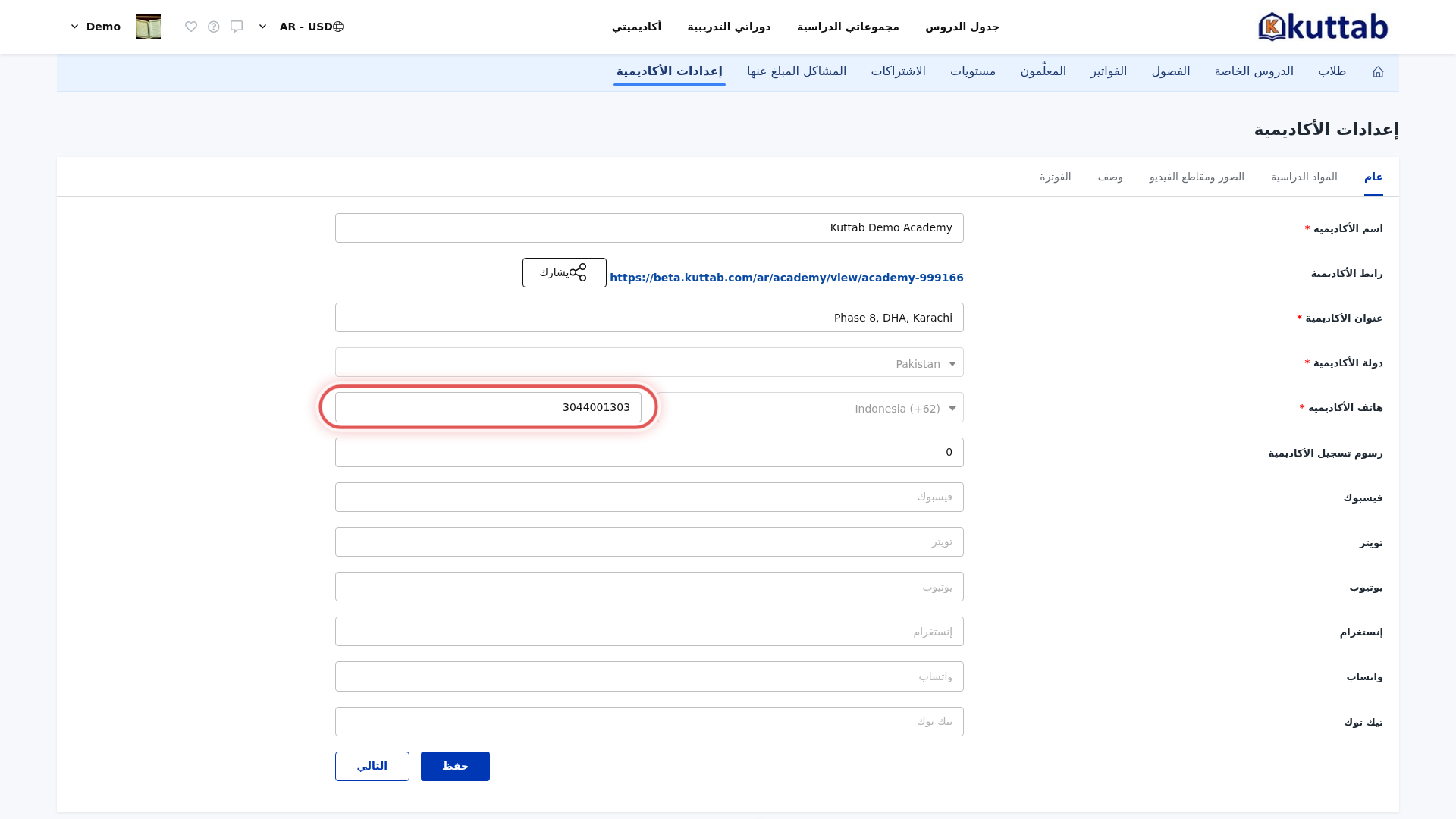Switch to the المواد الدراسية tab

click(1304, 177)
